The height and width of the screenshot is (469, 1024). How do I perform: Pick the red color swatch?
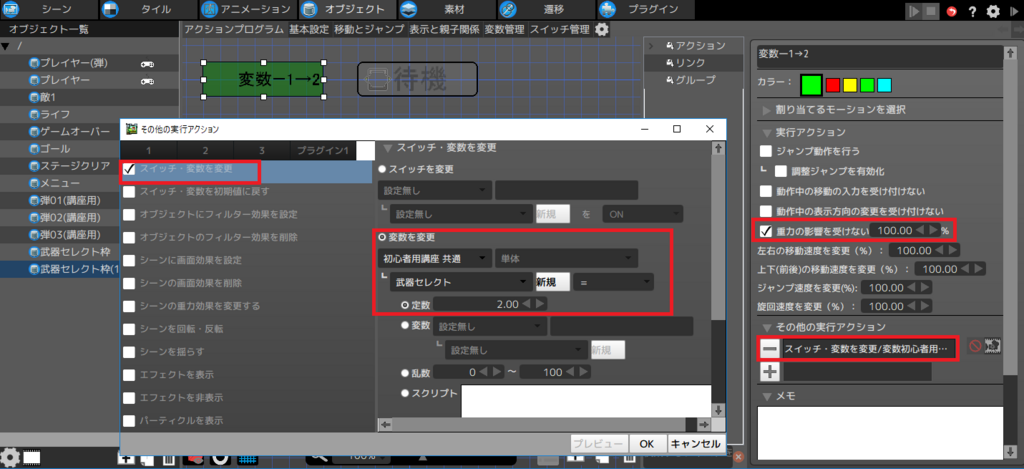point(833,86)
